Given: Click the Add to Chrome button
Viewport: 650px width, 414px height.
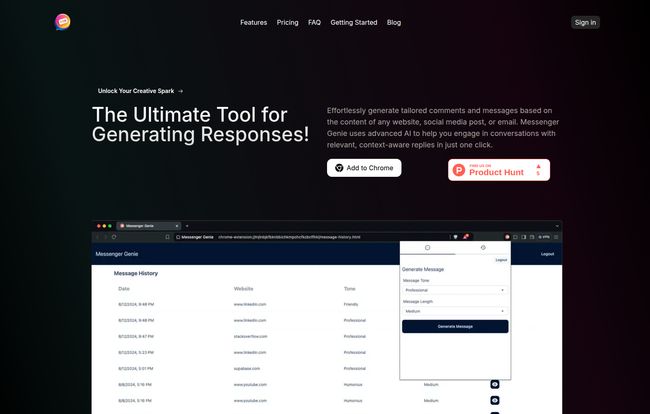Looking at the screenshot, I should tap(364, 168).
